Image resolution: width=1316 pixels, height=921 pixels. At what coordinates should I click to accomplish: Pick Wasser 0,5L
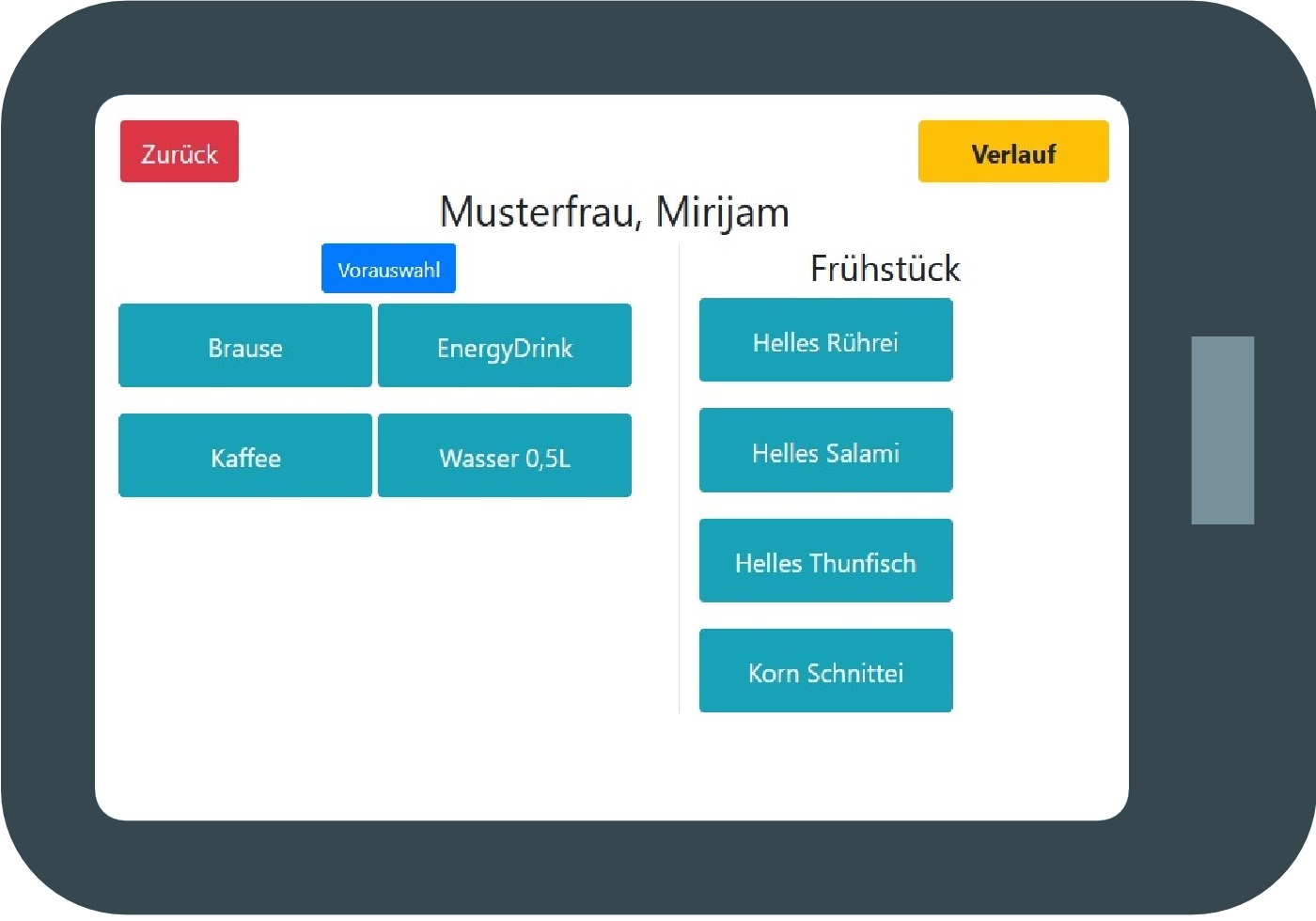pos(505,457)
